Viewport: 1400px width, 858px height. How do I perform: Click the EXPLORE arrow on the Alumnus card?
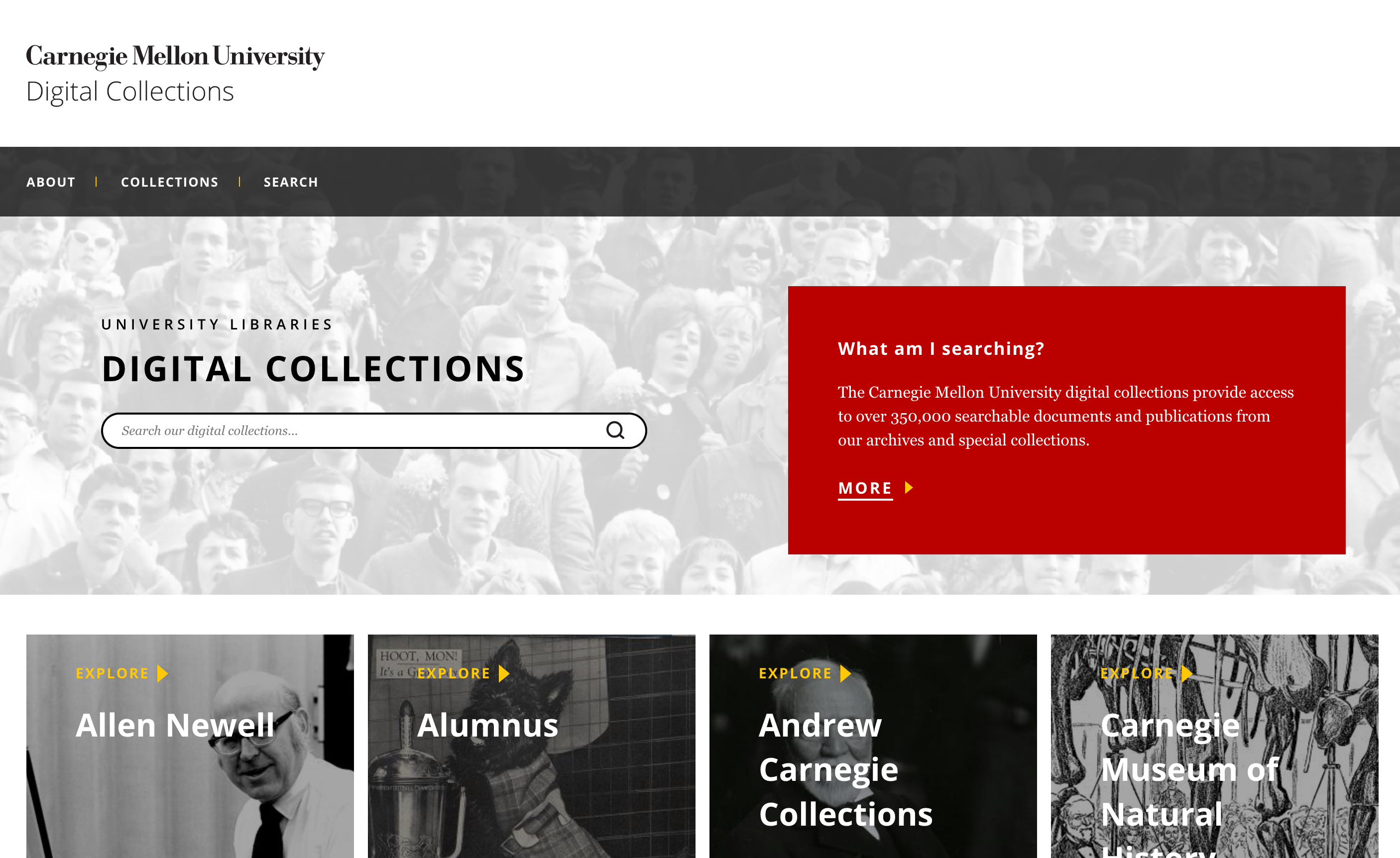point(504,673)
